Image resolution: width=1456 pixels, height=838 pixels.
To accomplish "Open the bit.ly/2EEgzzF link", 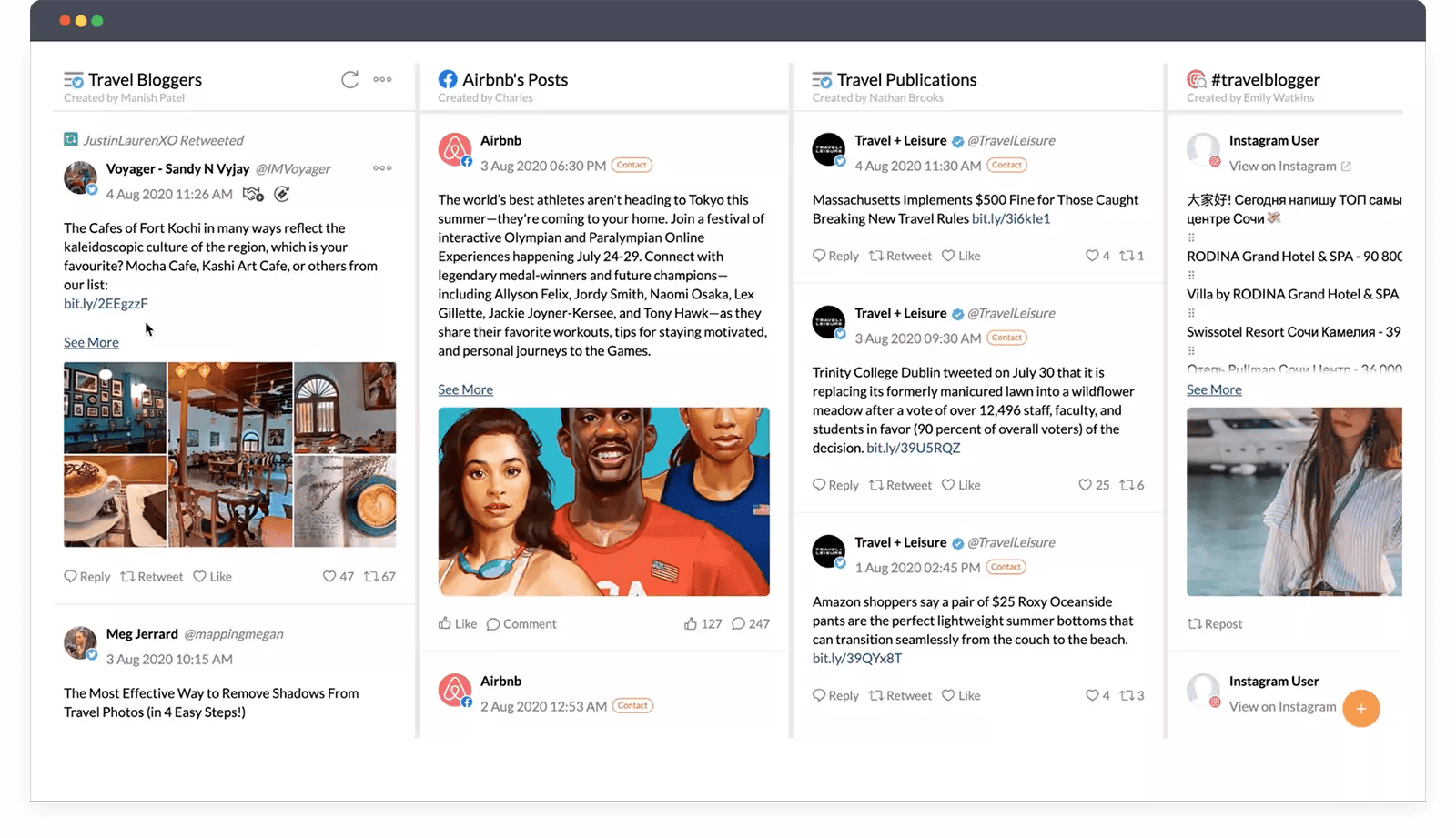I will tap(106, 304).
